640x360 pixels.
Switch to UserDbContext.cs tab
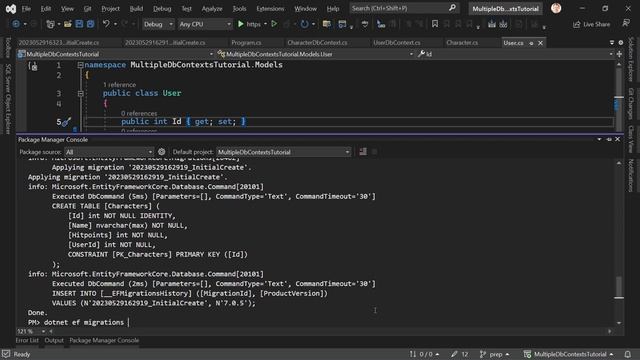pos(397,42)
